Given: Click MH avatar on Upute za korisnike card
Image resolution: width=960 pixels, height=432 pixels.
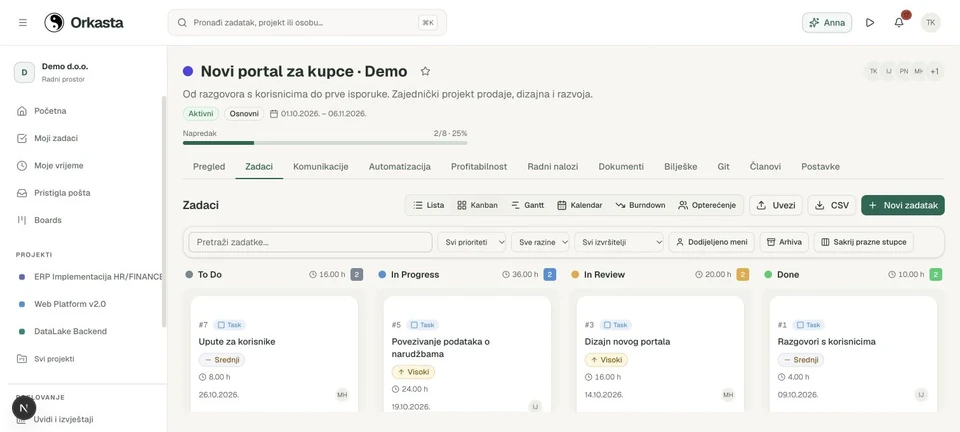Looking at the screenshot, I should pos(342,395).
